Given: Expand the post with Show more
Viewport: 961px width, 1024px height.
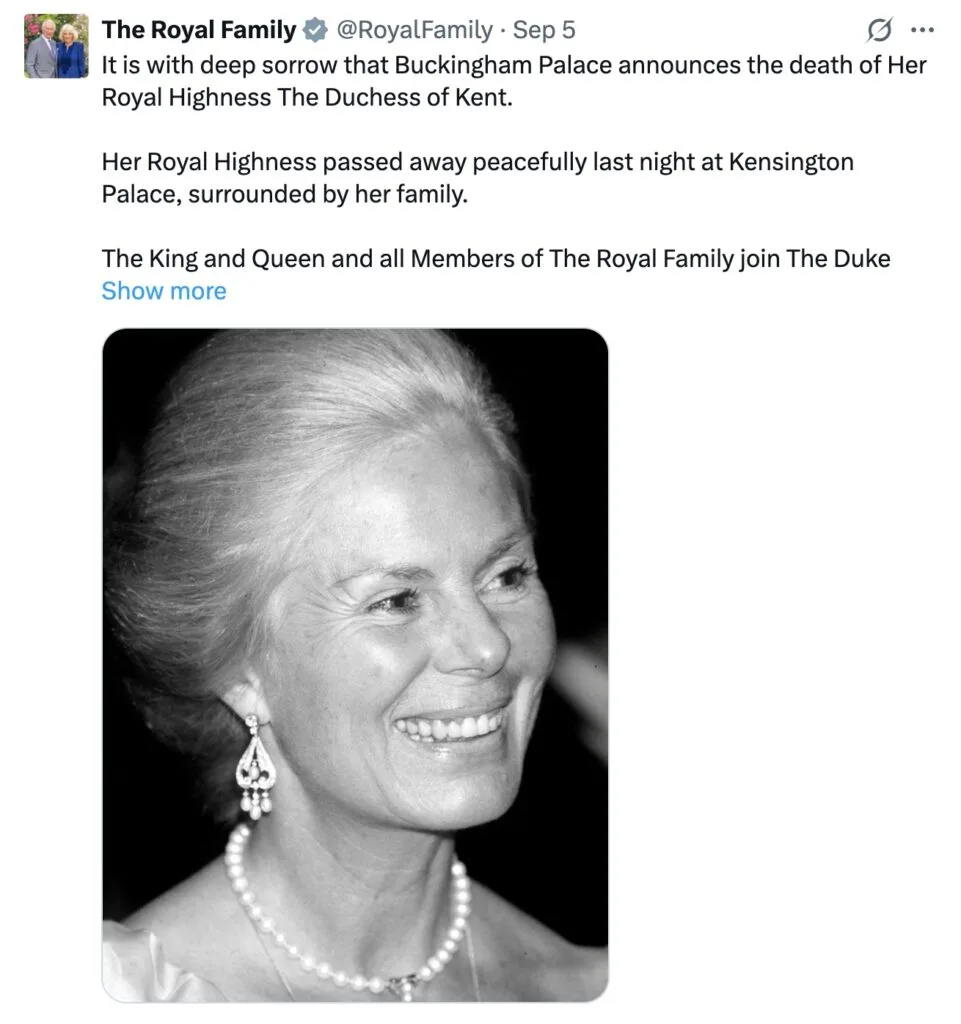Looking at the screenshot, I should (164, 291).
